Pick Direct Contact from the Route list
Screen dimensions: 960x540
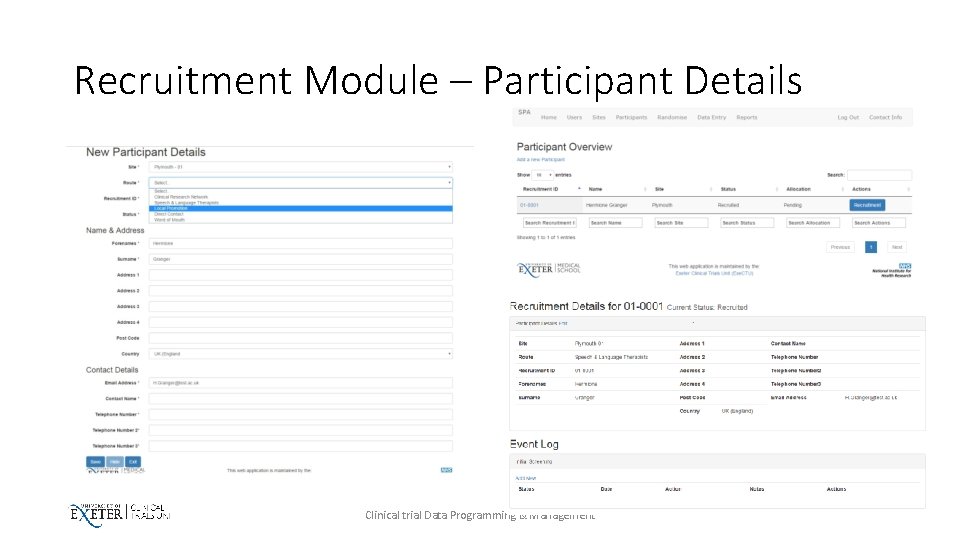point(169,214)
